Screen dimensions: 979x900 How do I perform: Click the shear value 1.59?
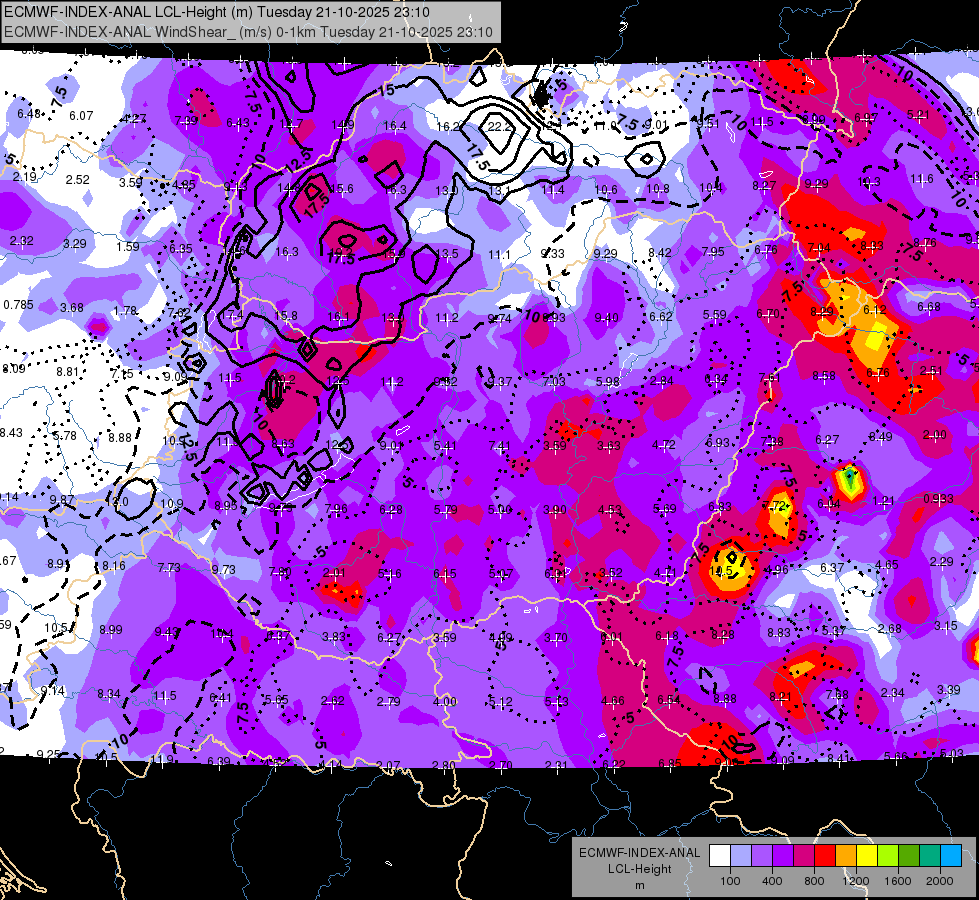[x=127, y=247]
